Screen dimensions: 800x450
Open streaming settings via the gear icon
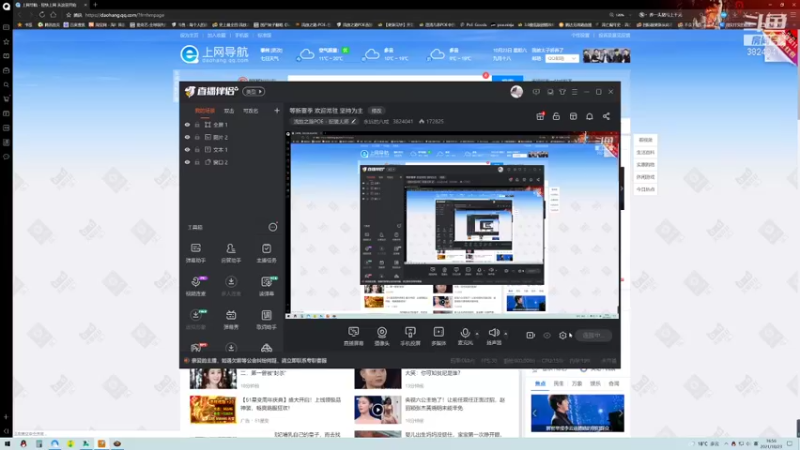click(x=563, y=335)
